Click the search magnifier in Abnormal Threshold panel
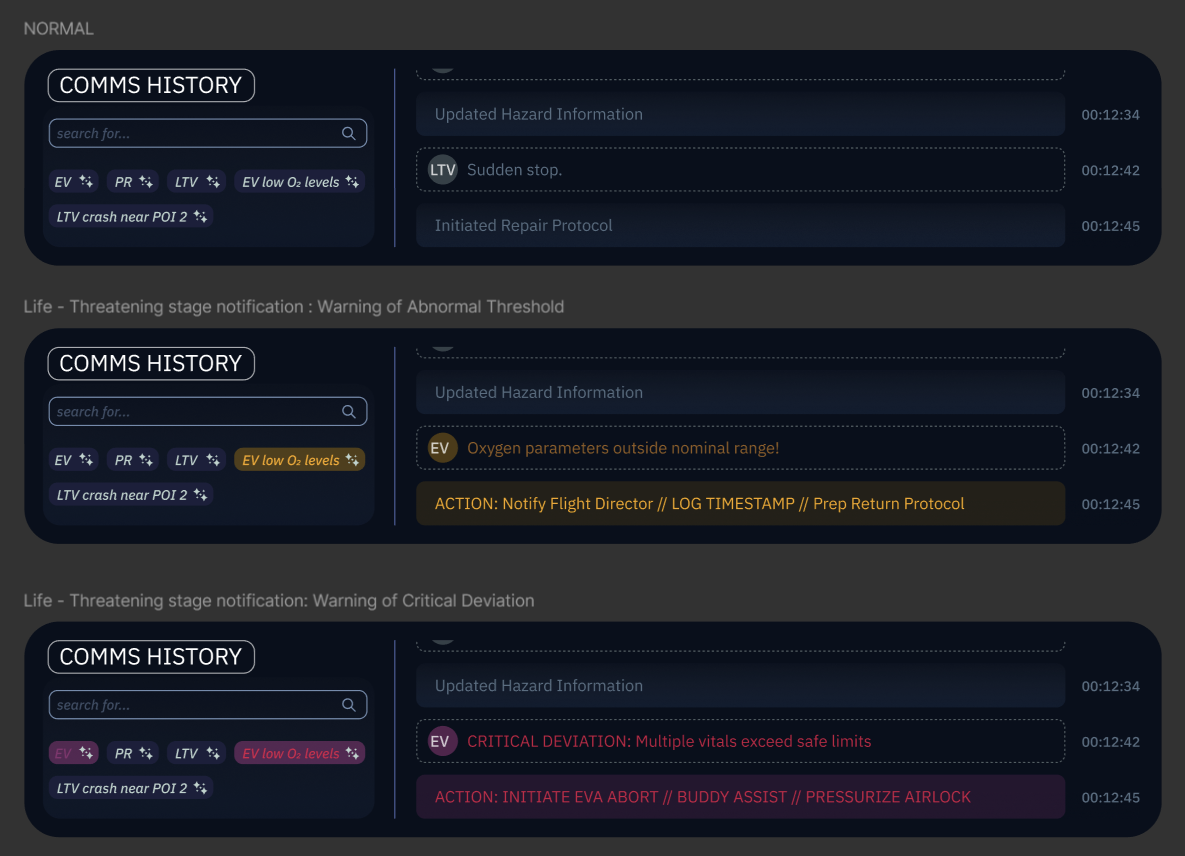The image size is (1185, 856). coord(348,412)
